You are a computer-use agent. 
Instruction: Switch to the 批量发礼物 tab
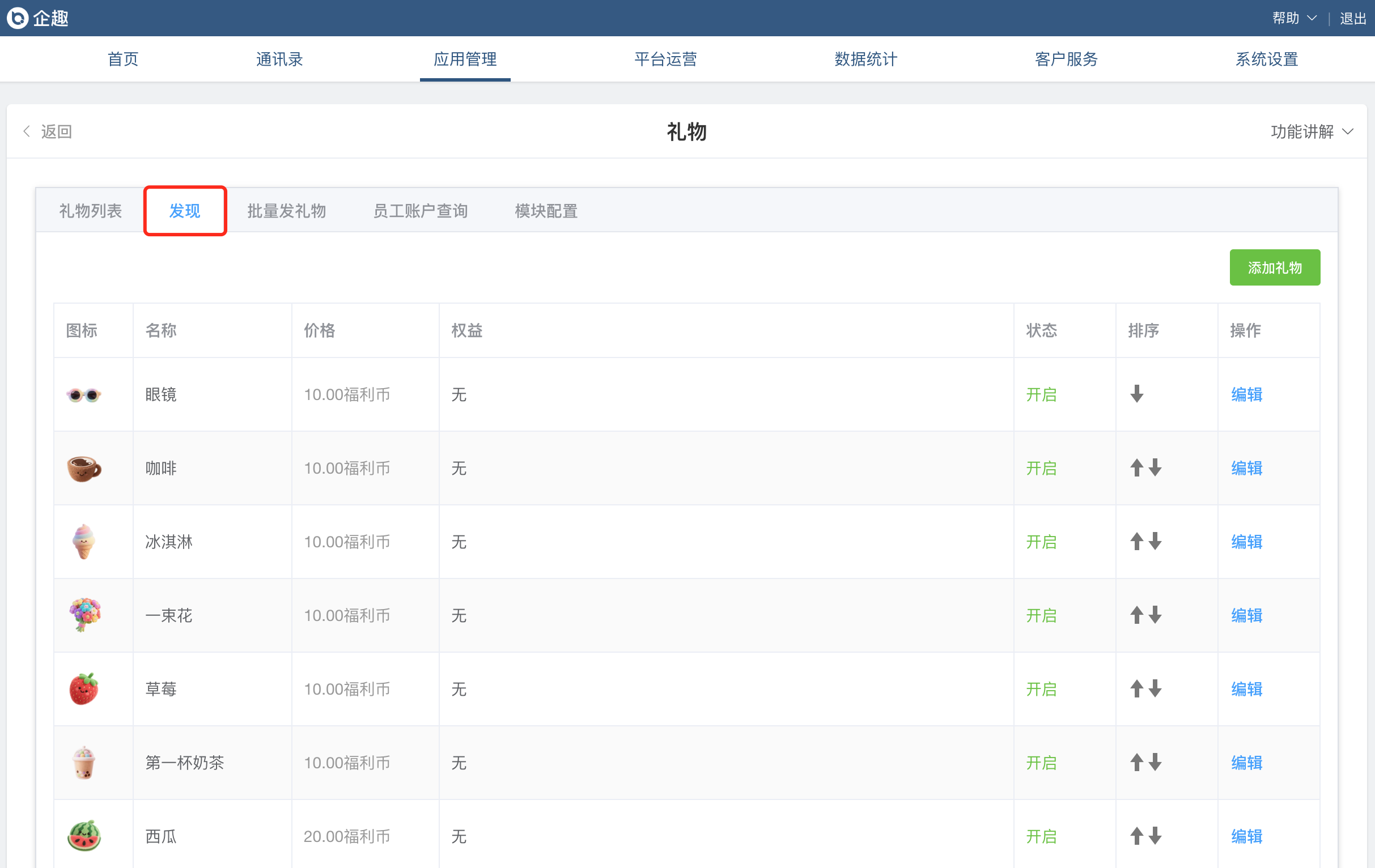(286, 211)
